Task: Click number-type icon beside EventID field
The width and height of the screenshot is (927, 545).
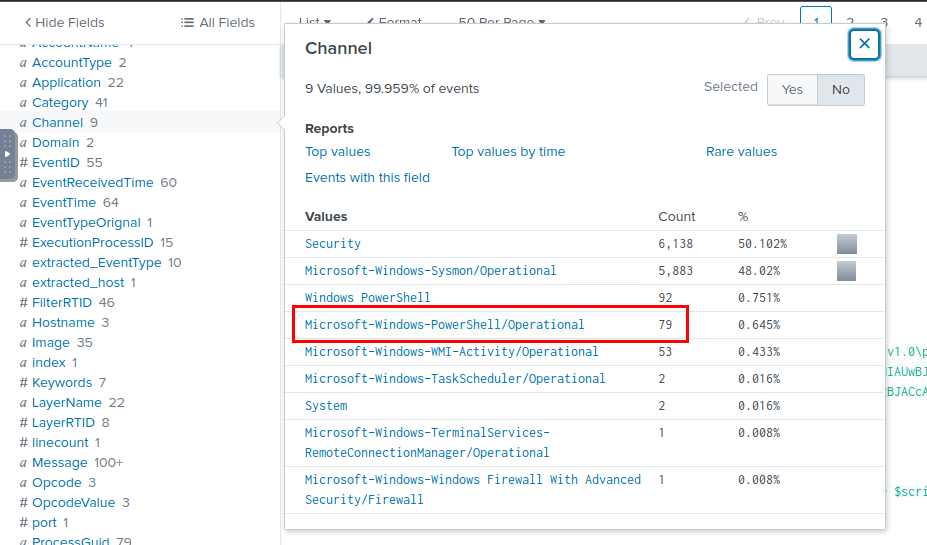Action: [23, 163]
